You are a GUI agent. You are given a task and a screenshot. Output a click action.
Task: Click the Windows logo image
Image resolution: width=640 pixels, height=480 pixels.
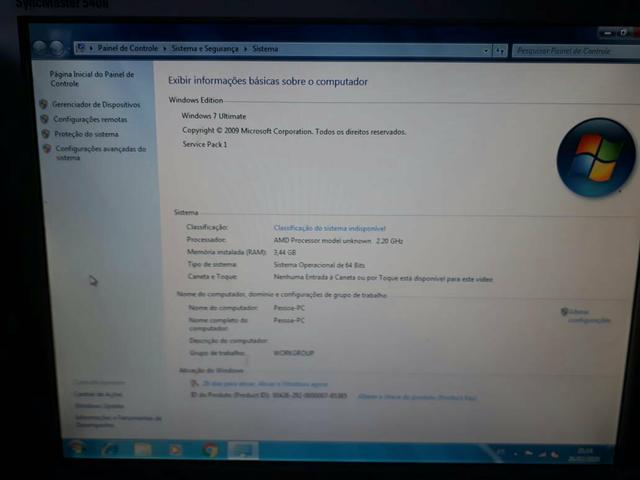596,158
